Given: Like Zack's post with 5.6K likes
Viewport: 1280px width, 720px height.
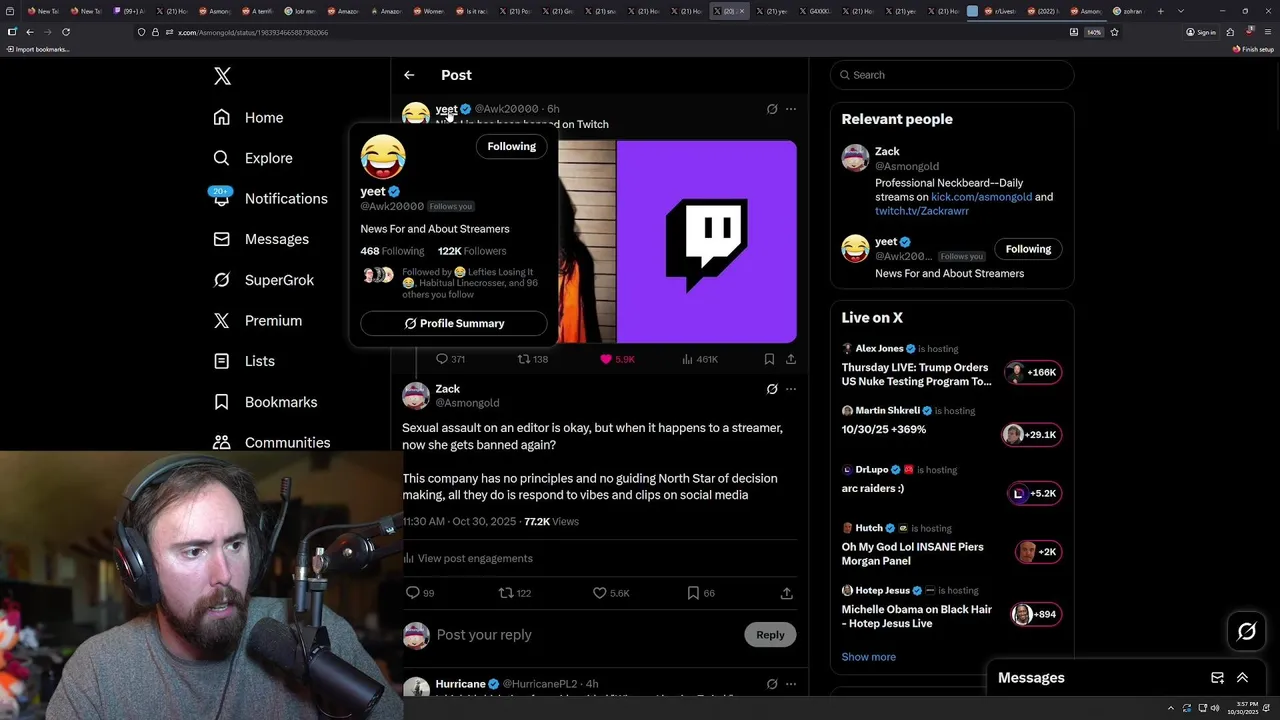Looking at the screenshot, I should pos(611,593).
